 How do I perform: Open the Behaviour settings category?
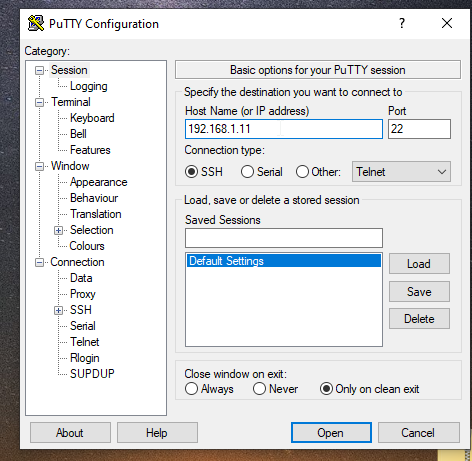coord(94,198)
